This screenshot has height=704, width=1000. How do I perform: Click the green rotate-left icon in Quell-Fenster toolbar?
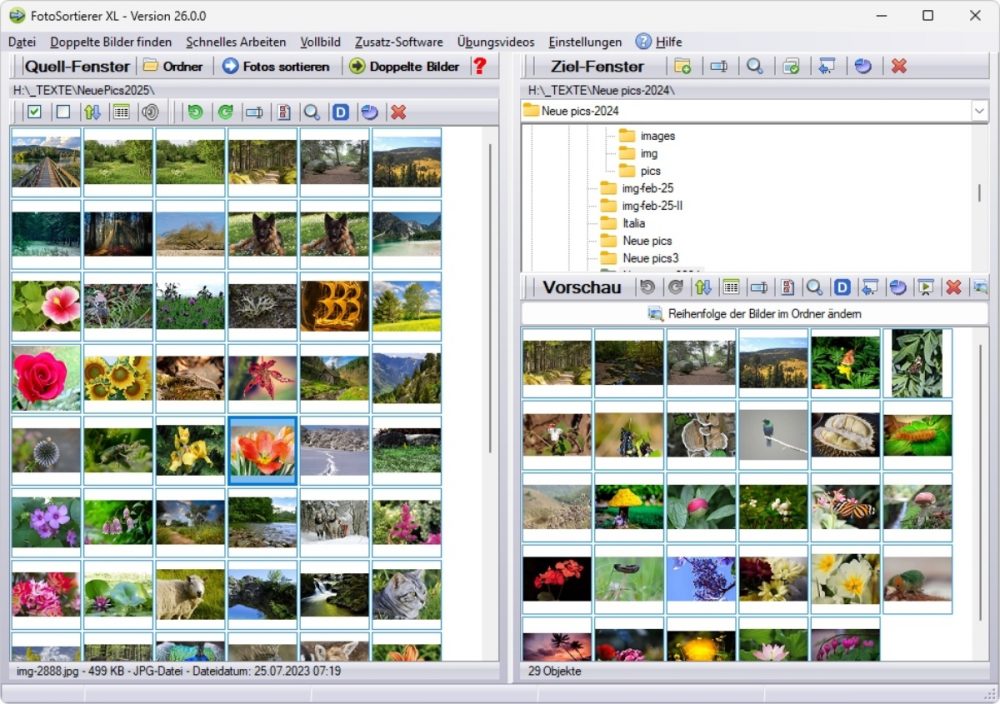[x=195, y=112]
